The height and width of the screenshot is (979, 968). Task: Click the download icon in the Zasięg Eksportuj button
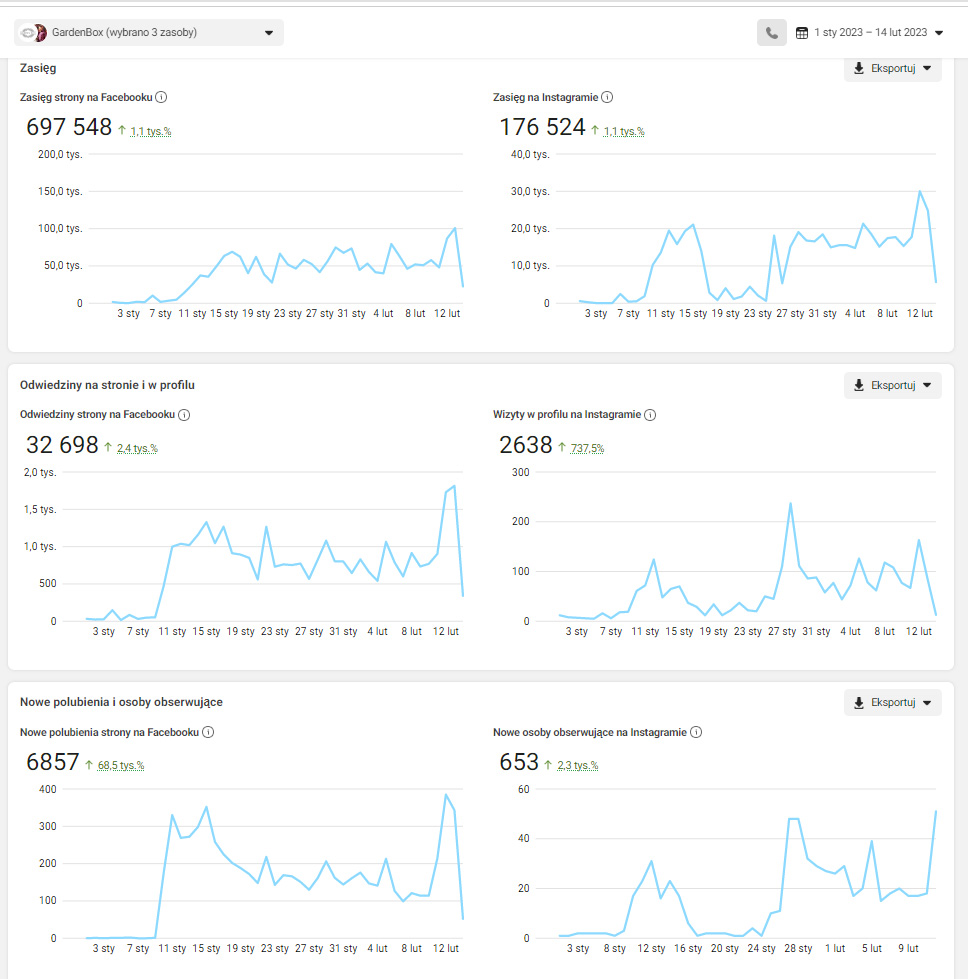coord(859,68)
